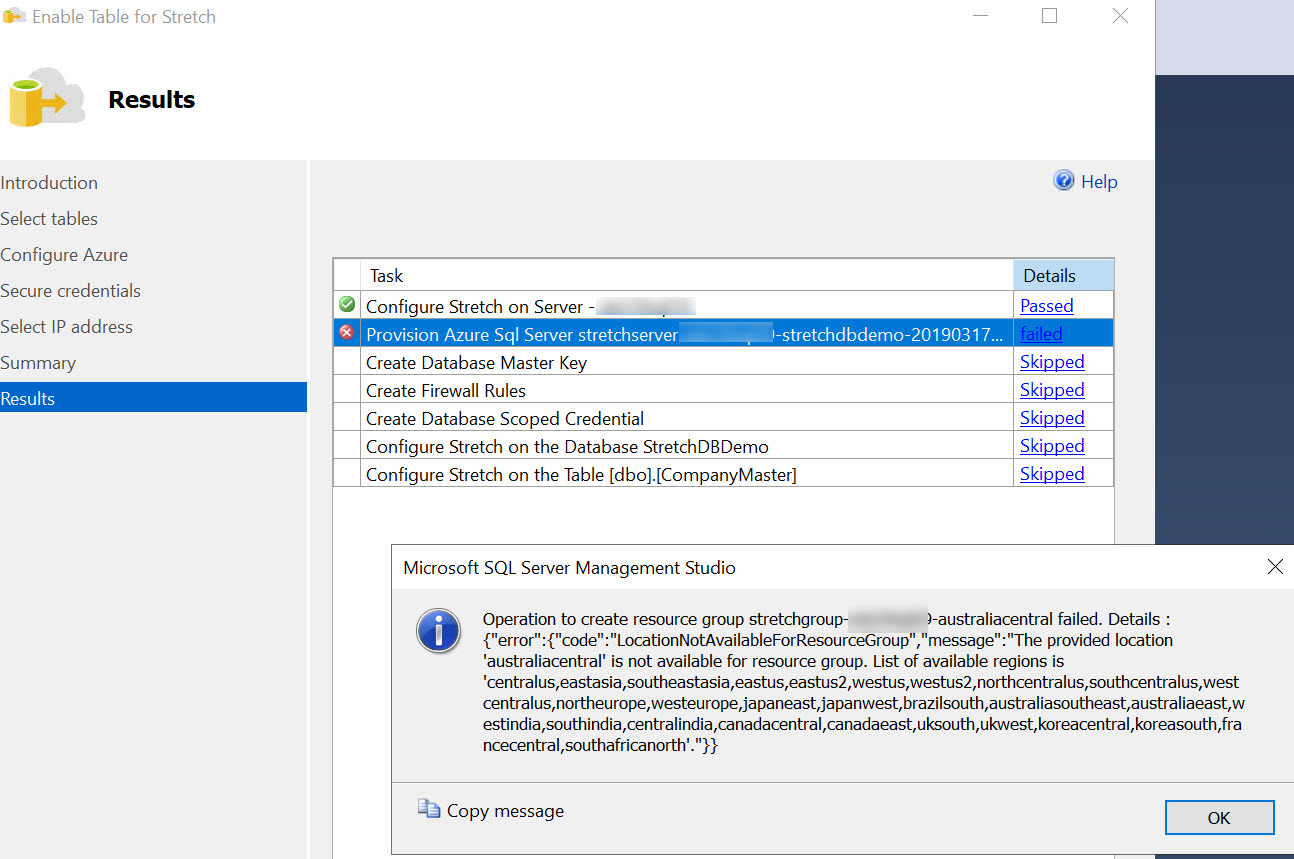Click the Results heading
This screenshot has width=1294, height=859.
[x=152, y=100]
